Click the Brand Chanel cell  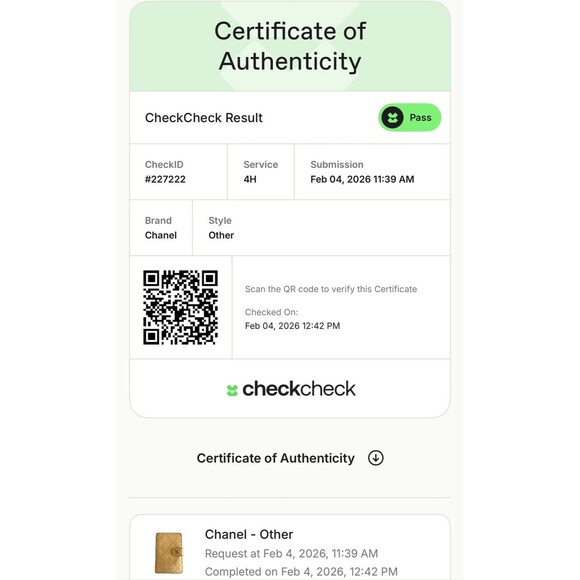161,227
